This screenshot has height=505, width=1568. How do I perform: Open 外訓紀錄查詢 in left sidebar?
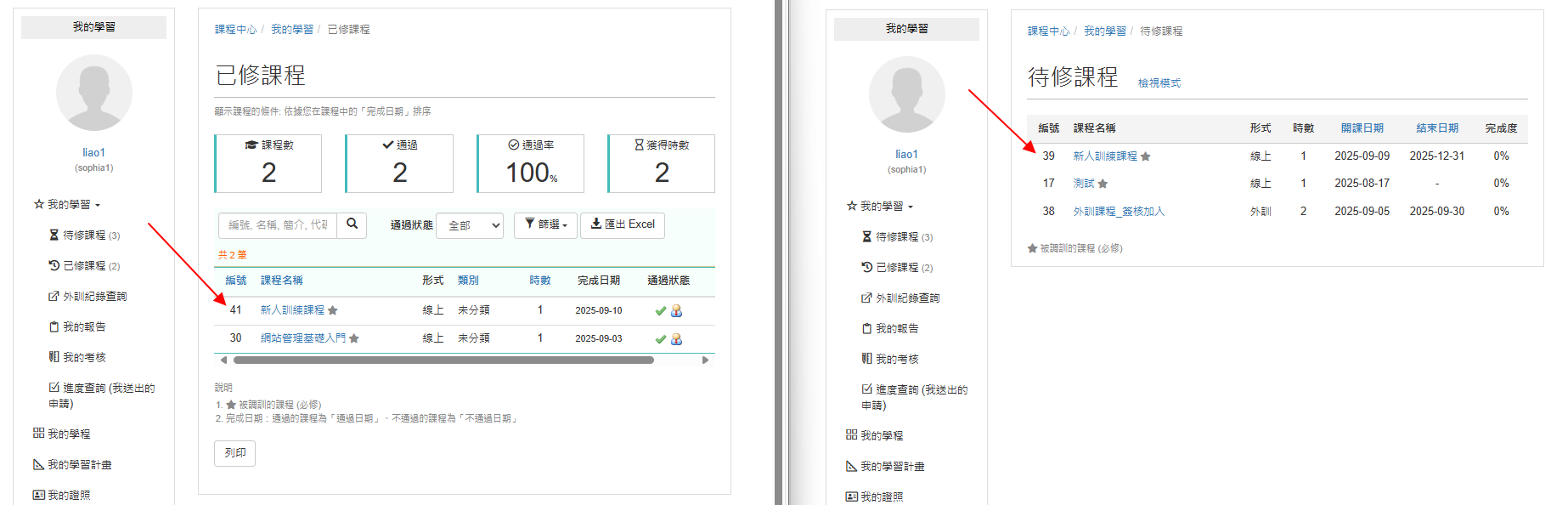click(x=88, y=297)
